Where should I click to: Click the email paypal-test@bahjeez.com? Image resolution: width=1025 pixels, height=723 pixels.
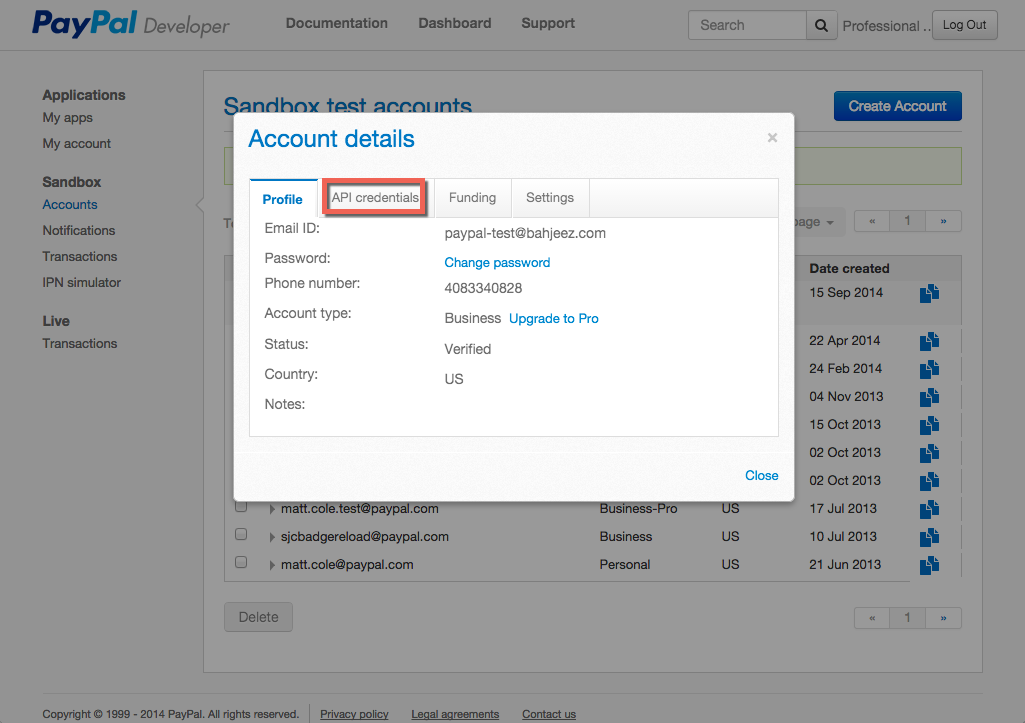(x=525, y=233)
